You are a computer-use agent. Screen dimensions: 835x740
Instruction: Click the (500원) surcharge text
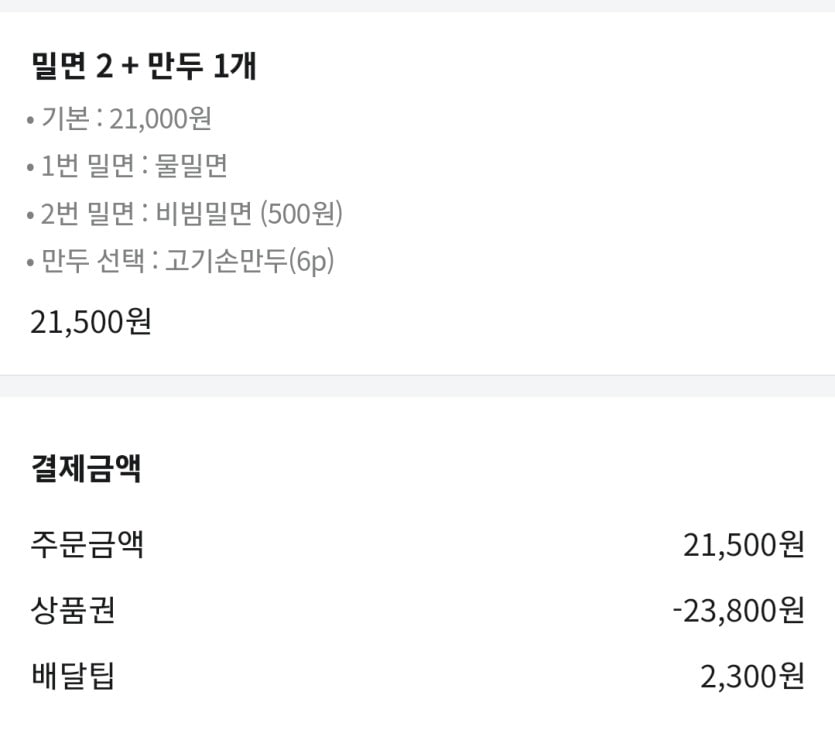(301, 214)
